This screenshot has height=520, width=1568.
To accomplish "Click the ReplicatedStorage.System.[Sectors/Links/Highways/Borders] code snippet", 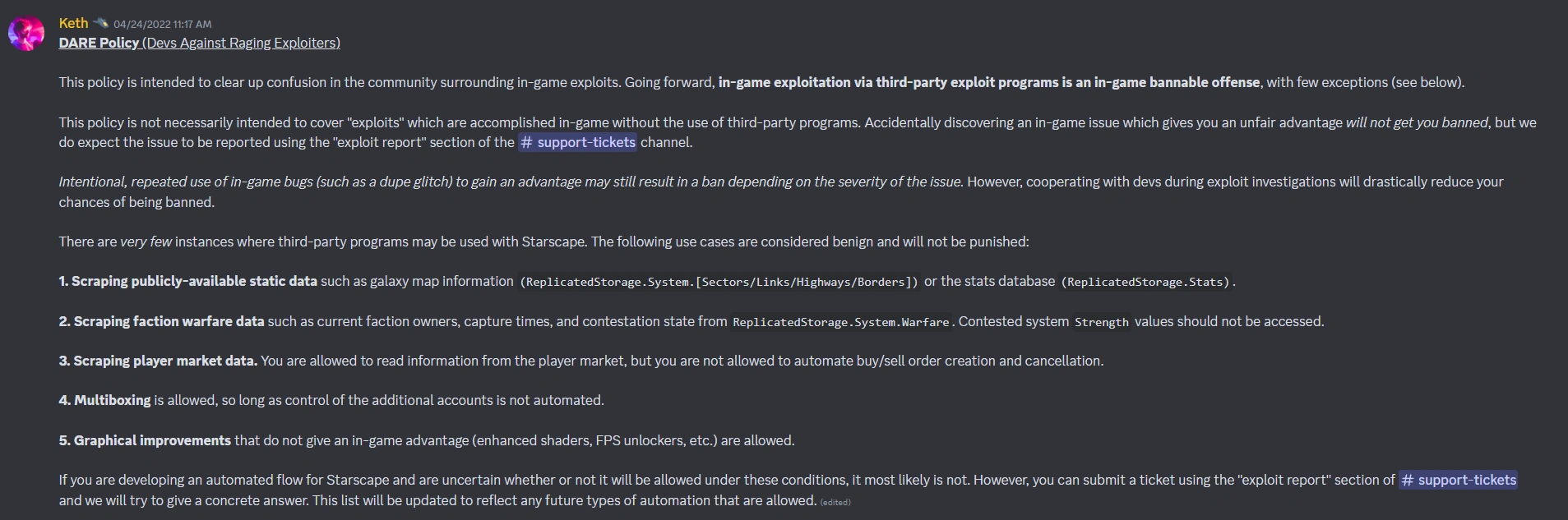I will click(x=719, y=282).
